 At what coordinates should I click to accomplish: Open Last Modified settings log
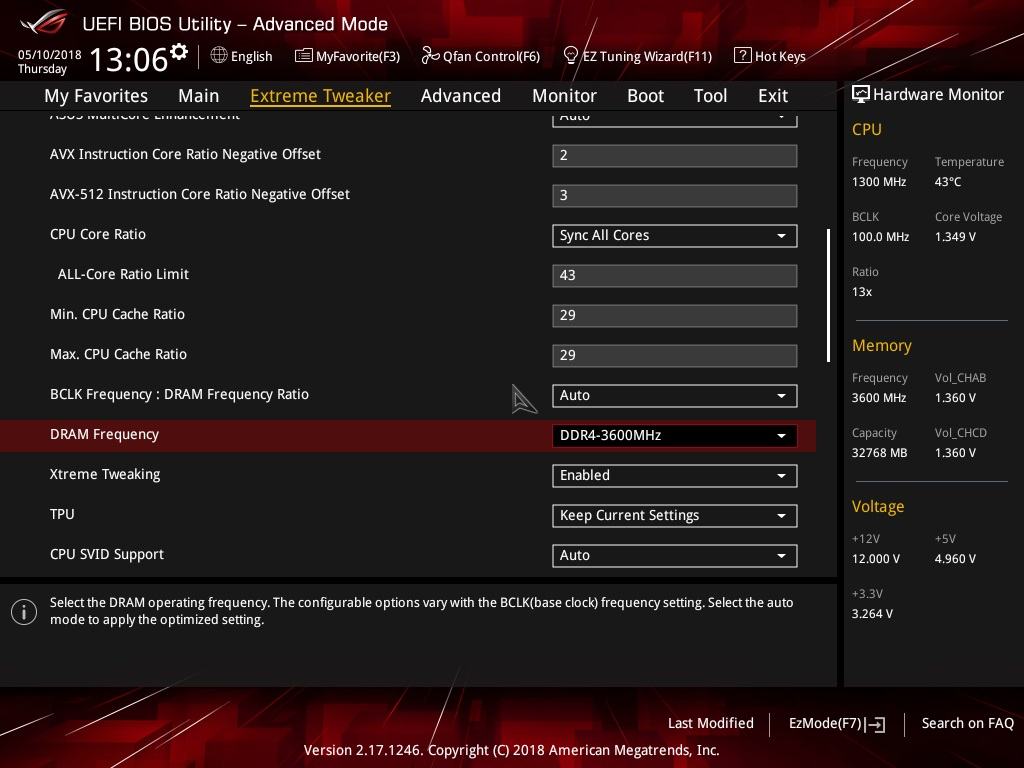pos(711,723)
